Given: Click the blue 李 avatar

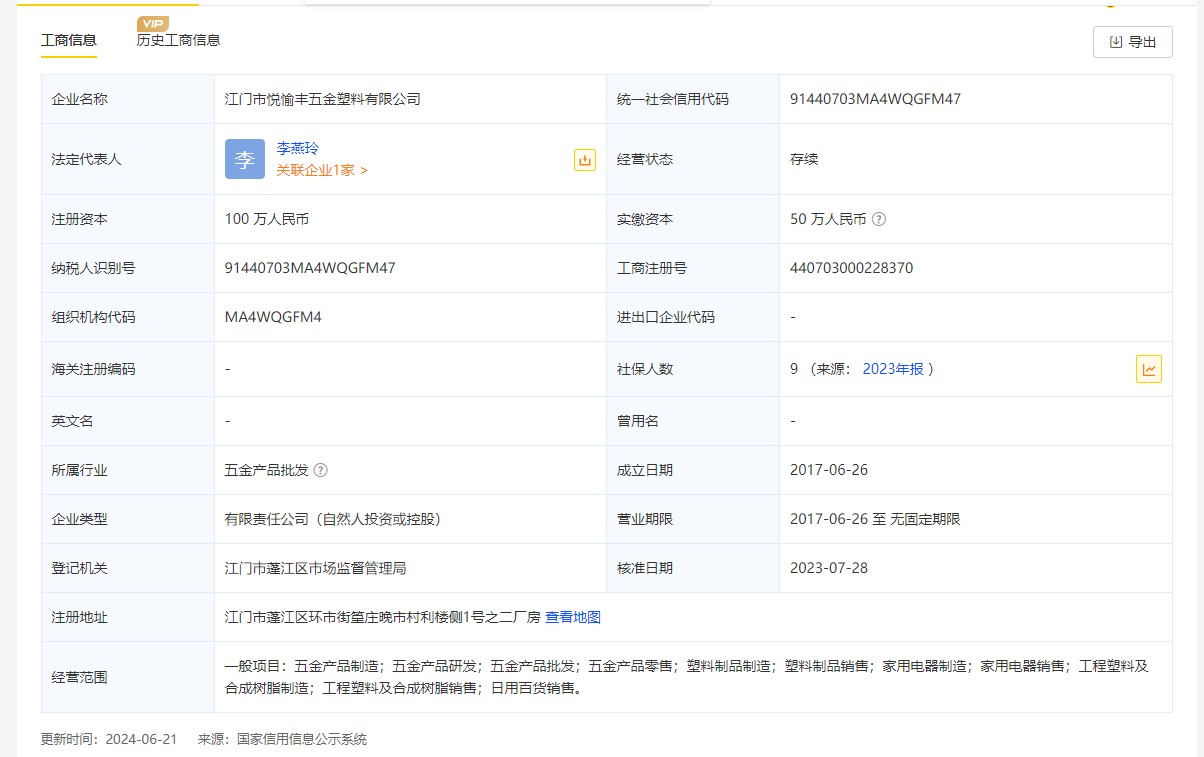Looking at the screenshot, I should [245, 159].
